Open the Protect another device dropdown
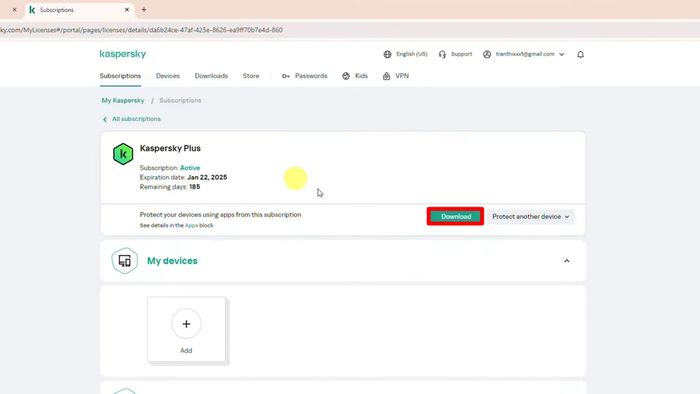Image resolution: width=700 pixels, height=394 pixels. [x=530, y=216]
